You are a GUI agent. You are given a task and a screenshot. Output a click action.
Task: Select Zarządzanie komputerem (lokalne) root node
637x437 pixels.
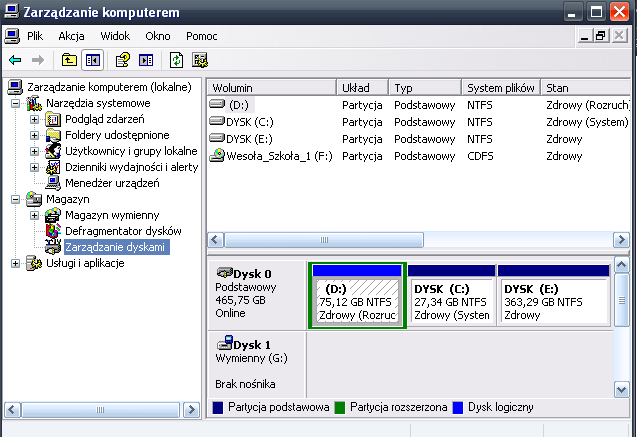(109, 87)
